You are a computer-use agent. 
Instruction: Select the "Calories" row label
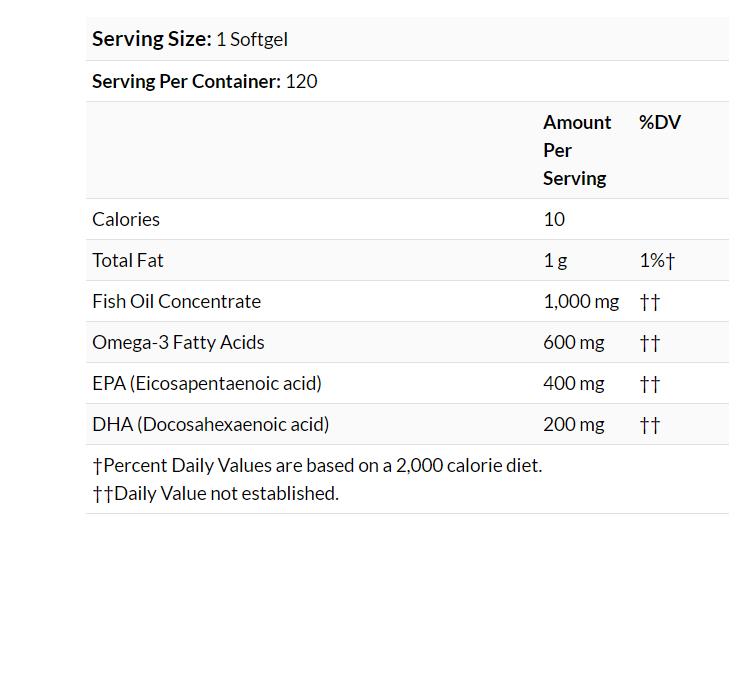tap(126, 219)
